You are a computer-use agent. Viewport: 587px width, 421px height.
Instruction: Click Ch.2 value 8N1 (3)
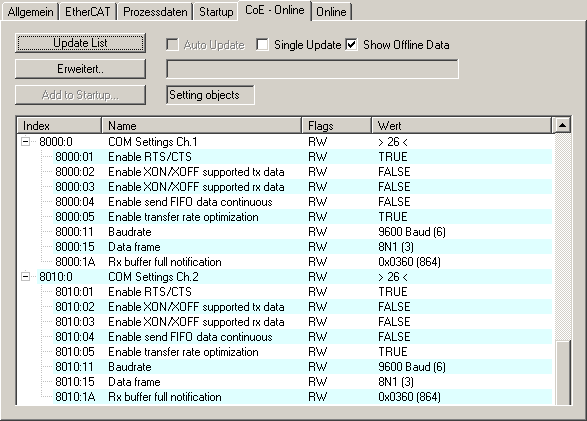tap(396, 382)
